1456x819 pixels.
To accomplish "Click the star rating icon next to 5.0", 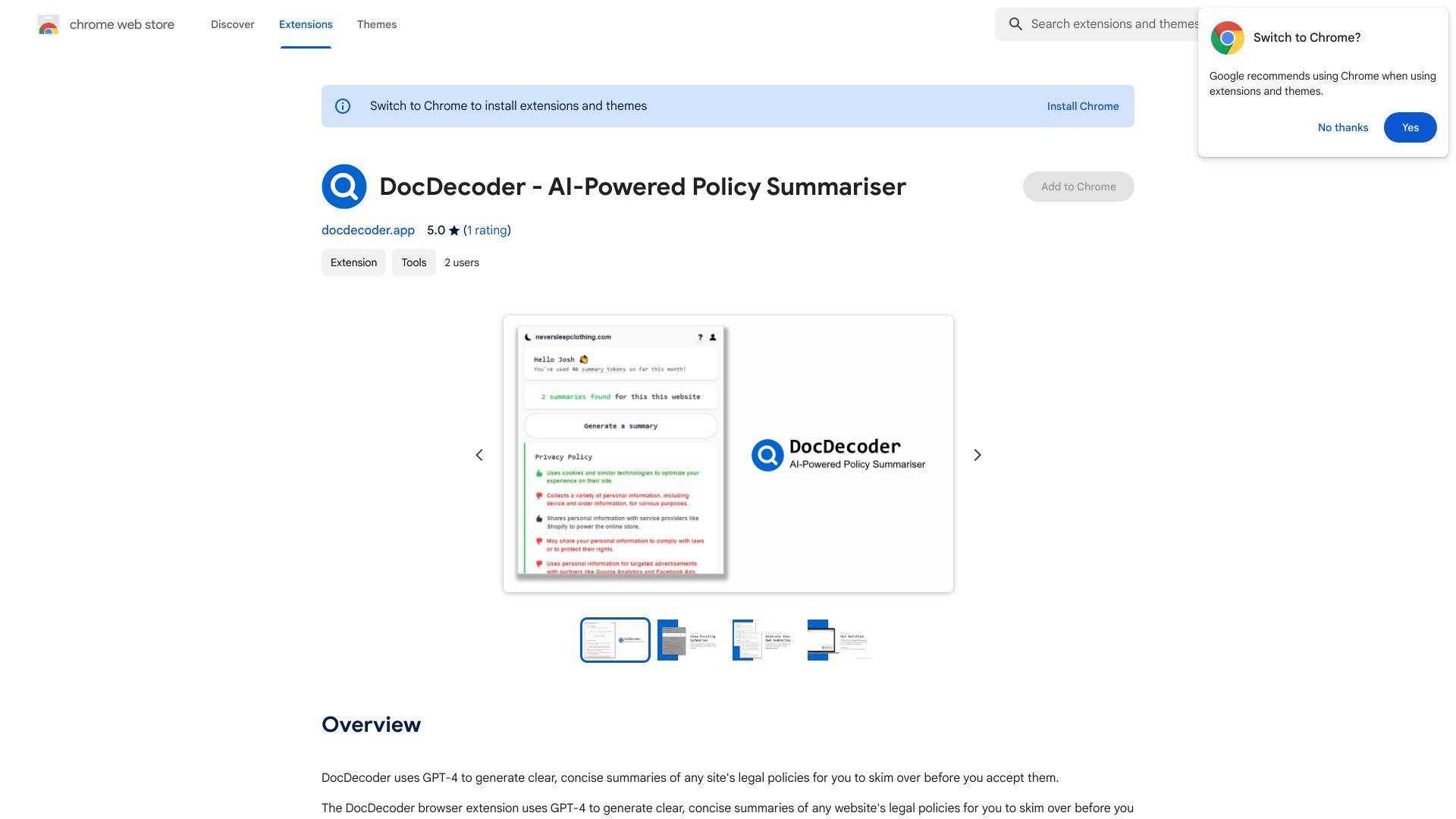I will 454,230.
